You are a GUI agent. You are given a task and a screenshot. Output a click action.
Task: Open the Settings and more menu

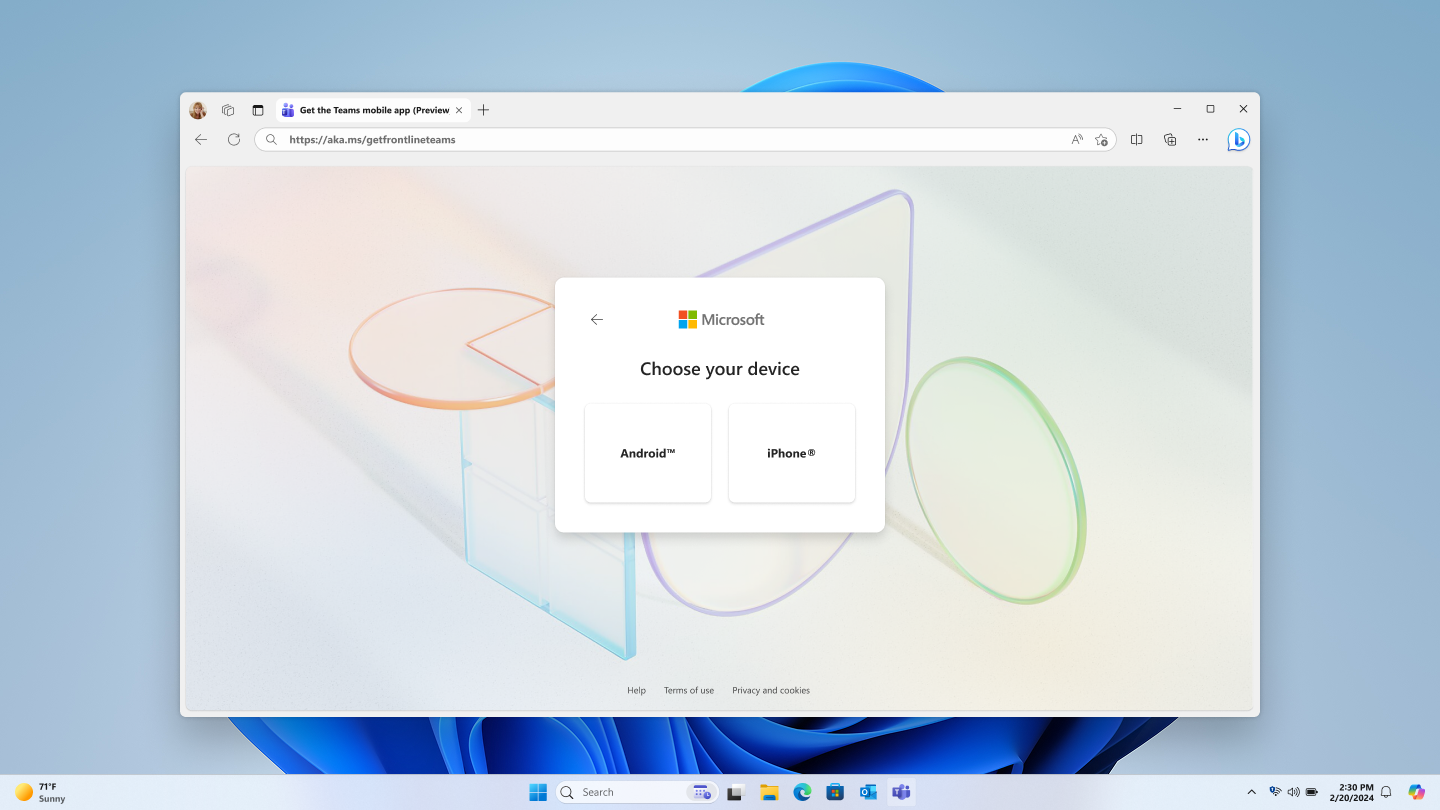[1202, 139]
